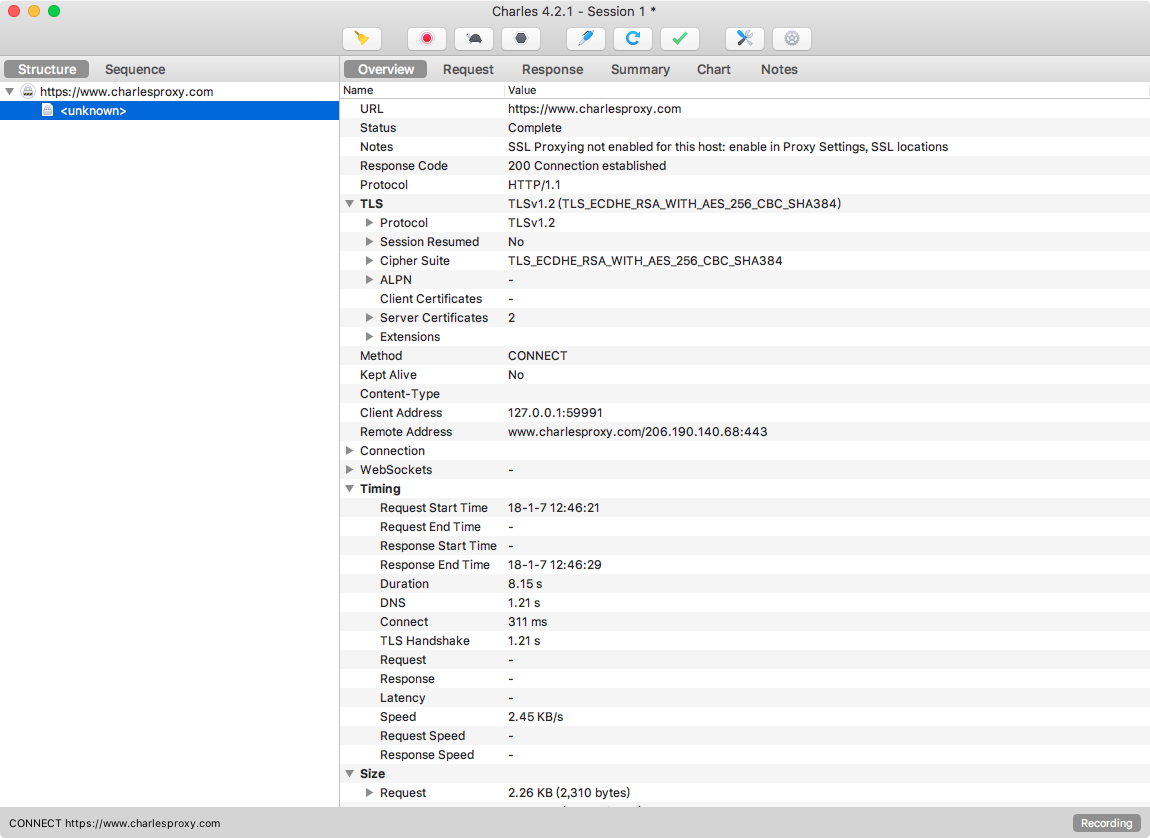
Task: Validate the response with the green checkmark
Action: tap(680, 39)
